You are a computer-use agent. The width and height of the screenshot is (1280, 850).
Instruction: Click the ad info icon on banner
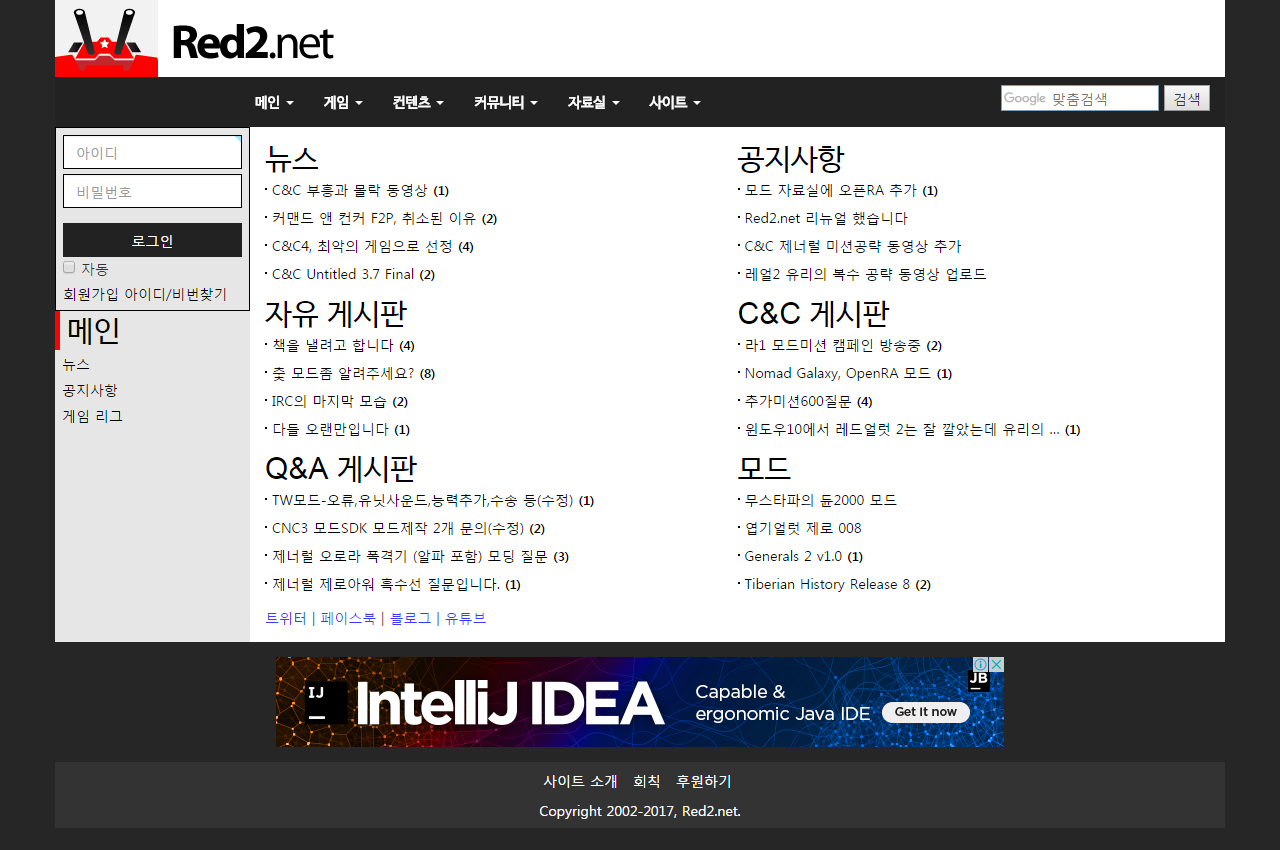click(x=982, y=664)
